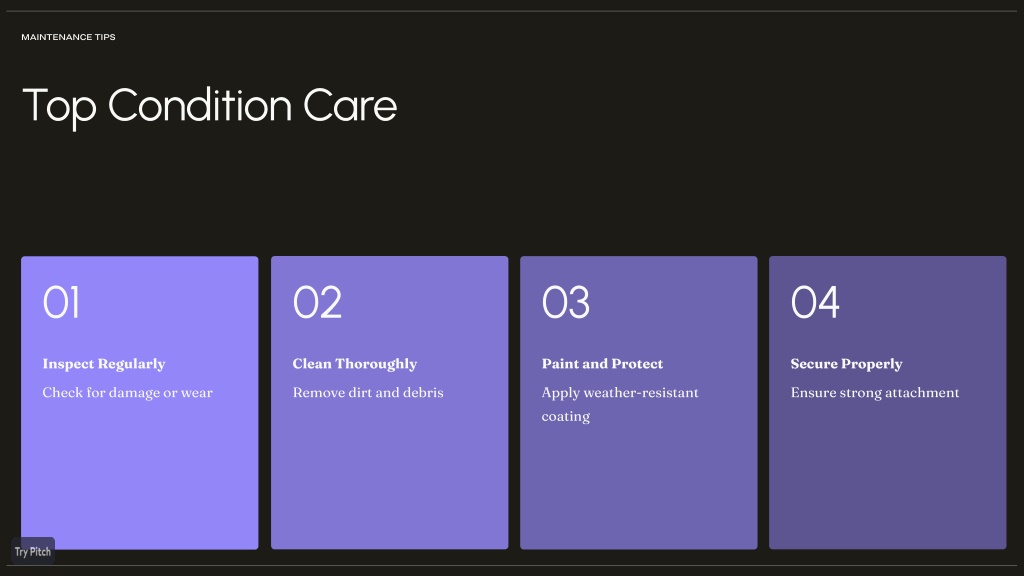Select the 02 number heading
Viewport: 1024px width, 576px height.
317,302
